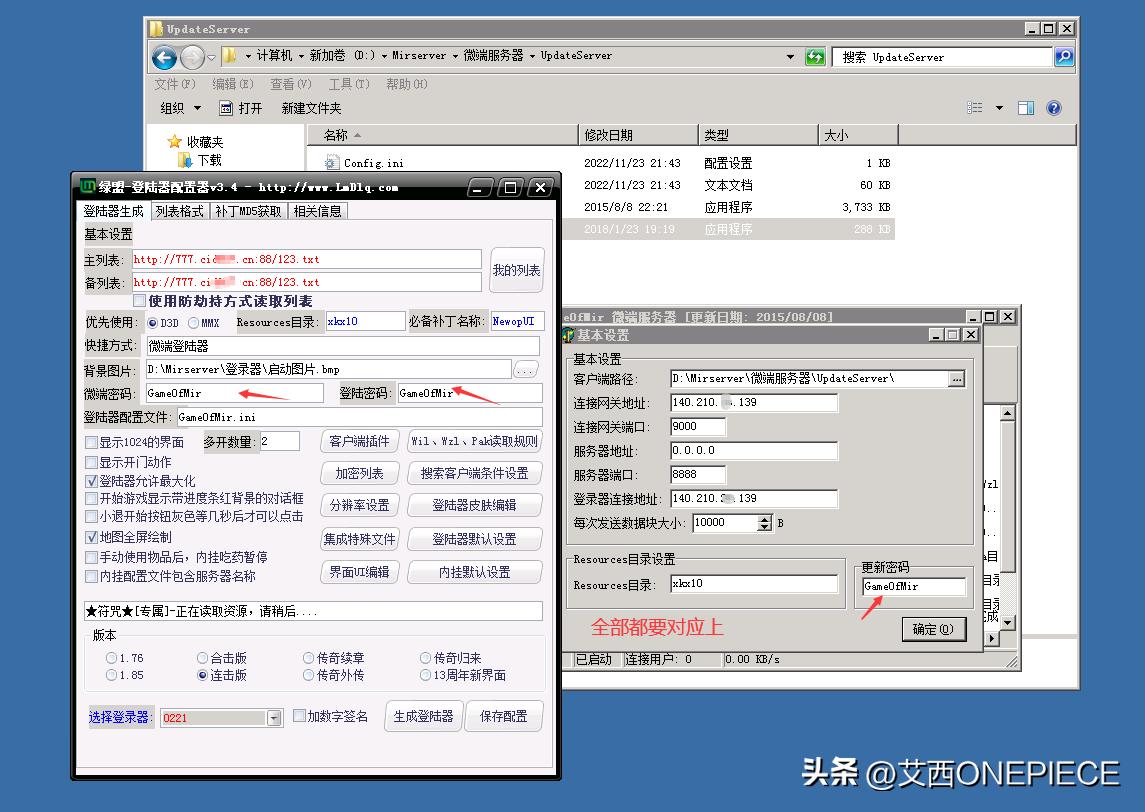Image resolution: width=1145 pixels, height=812 pixels.
Task: Click the browse (...) icon beside 背景图片 field
Action: coord(525,370)
